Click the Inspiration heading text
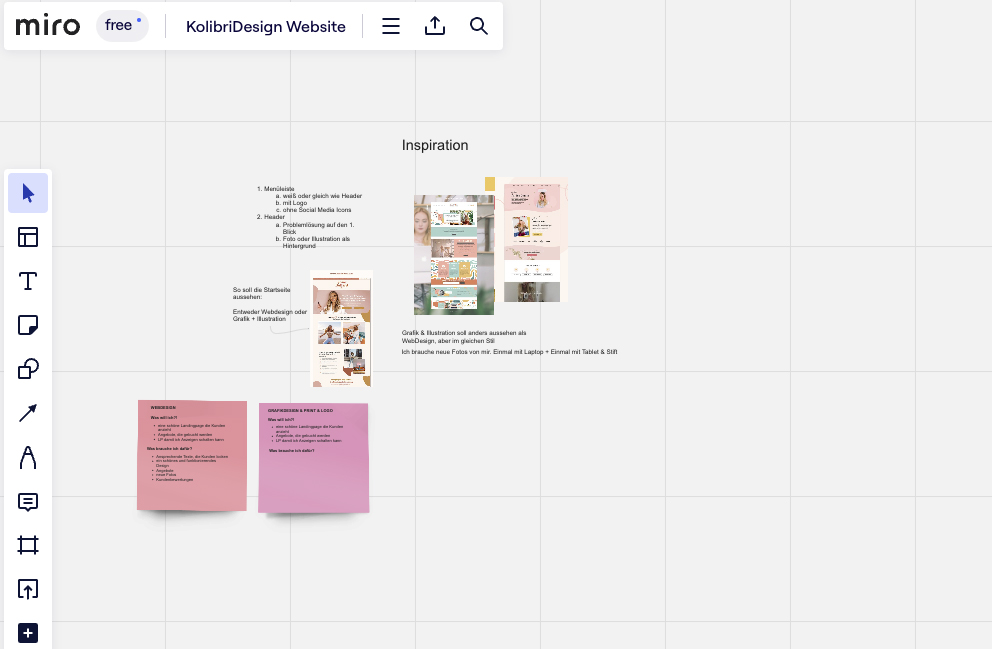 pos(435,145)
